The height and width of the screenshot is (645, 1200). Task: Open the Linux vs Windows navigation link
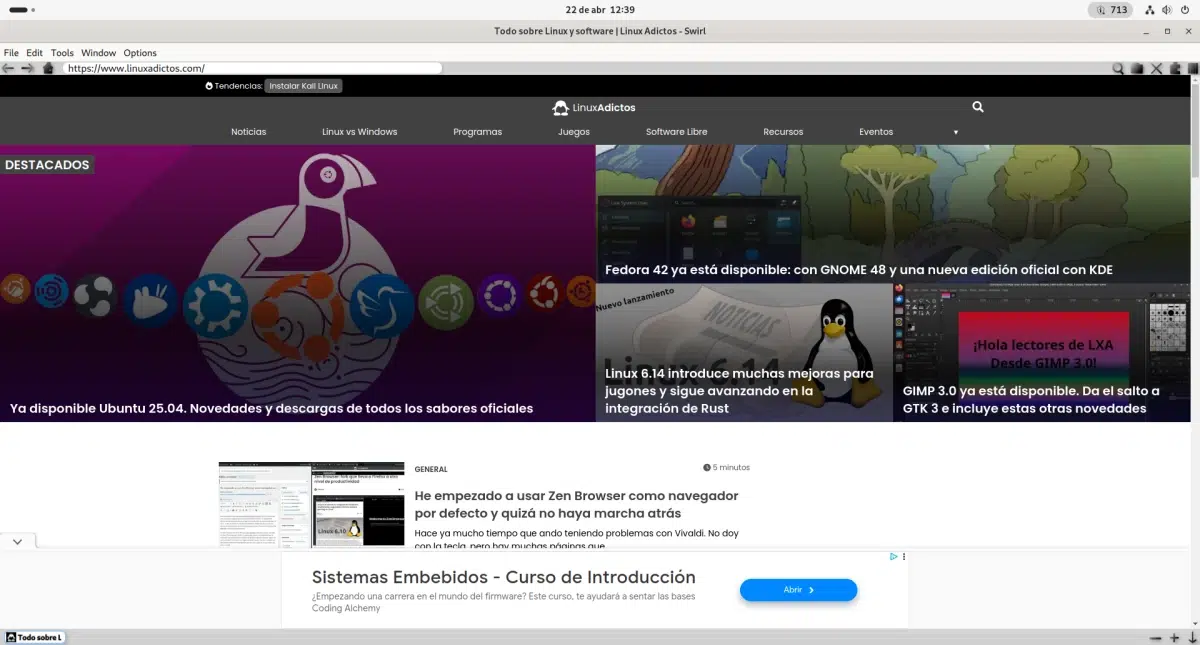tap(359, 132)
